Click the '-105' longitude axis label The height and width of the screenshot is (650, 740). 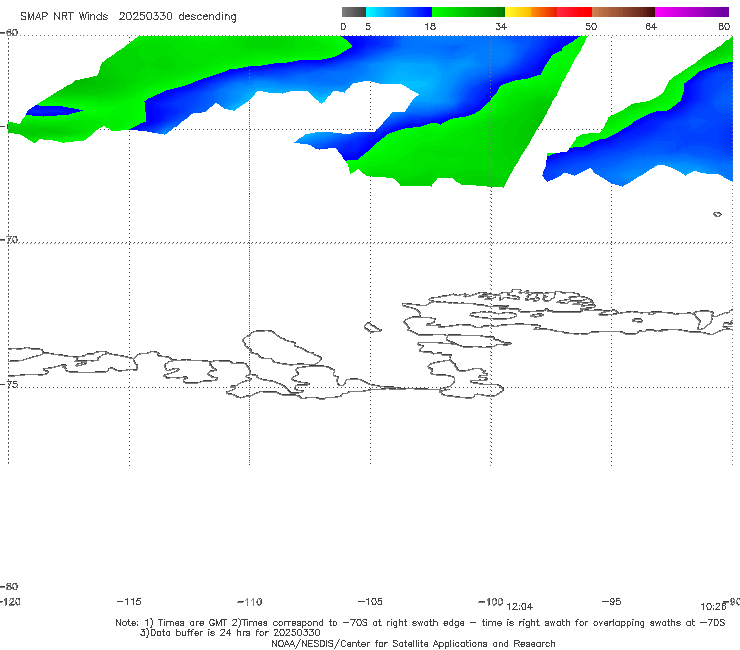click(370, 601)
